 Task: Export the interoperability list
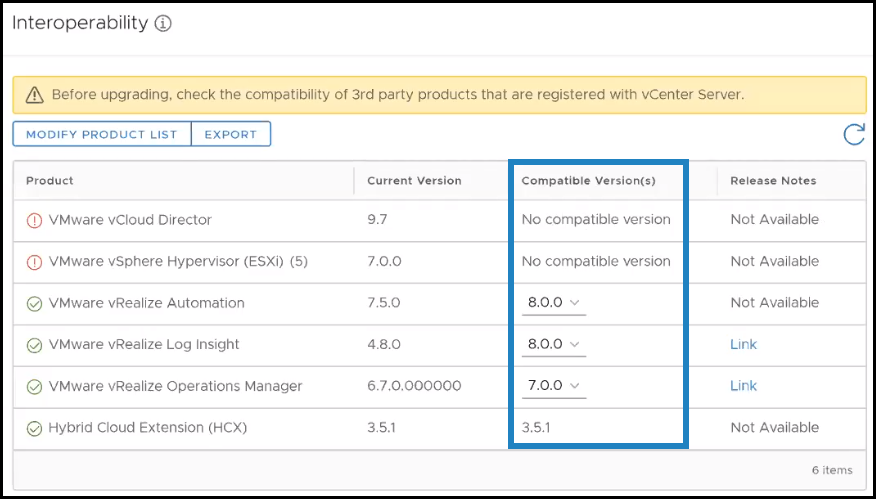(231, 134)
